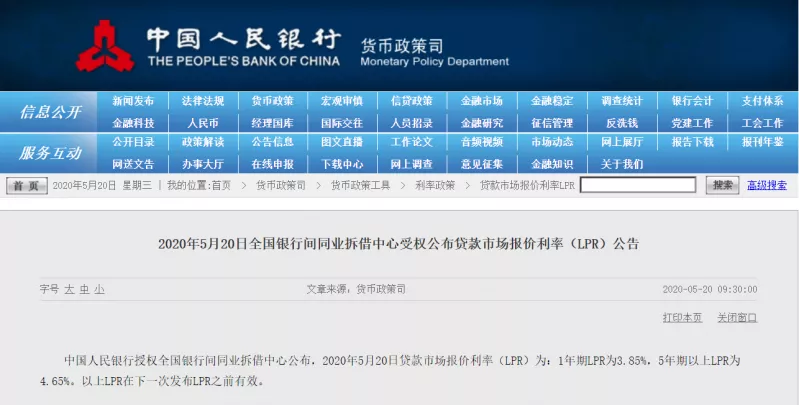The width and height of the screenshot is (799, 405).
Task: Click 打印本页 print link
Action: 682,317
